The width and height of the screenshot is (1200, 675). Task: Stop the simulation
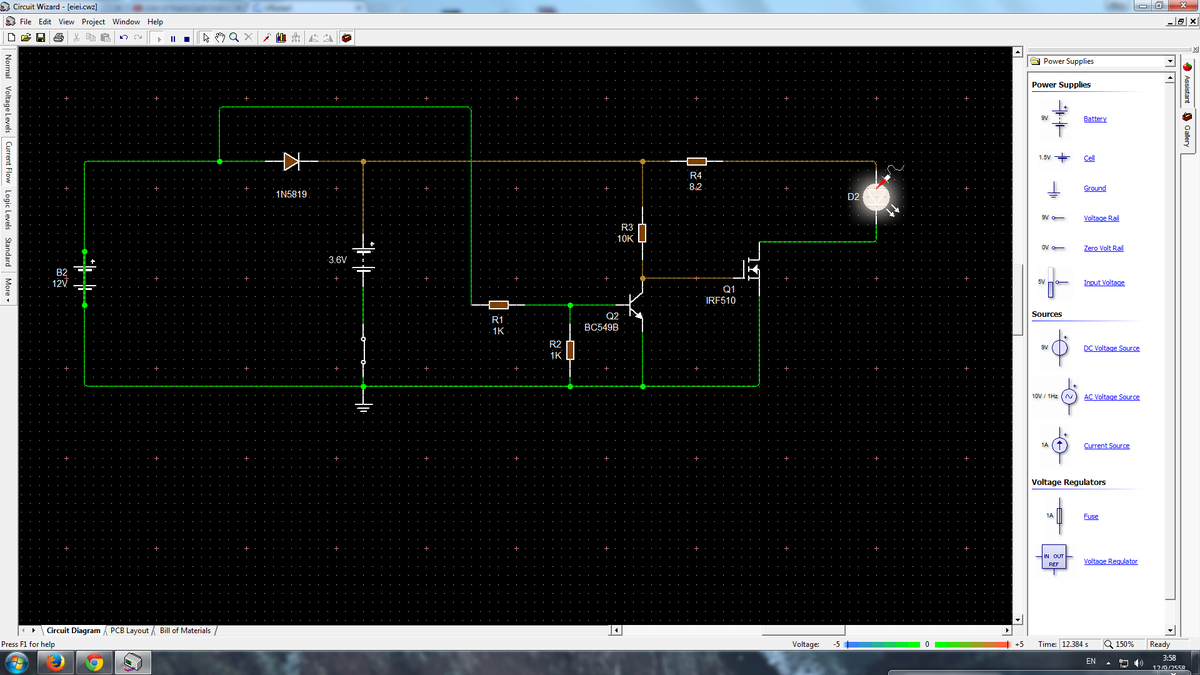(187, 39)
